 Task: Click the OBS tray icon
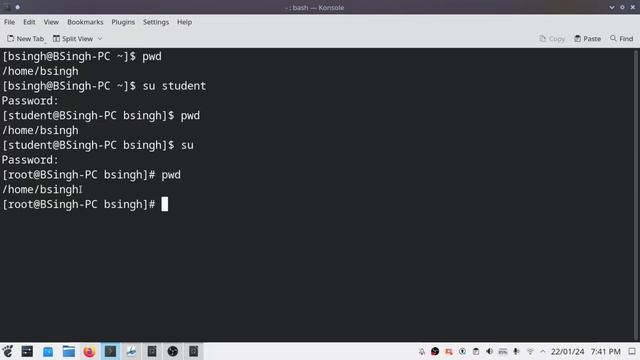pyautogui.click(x=435, y=351)
